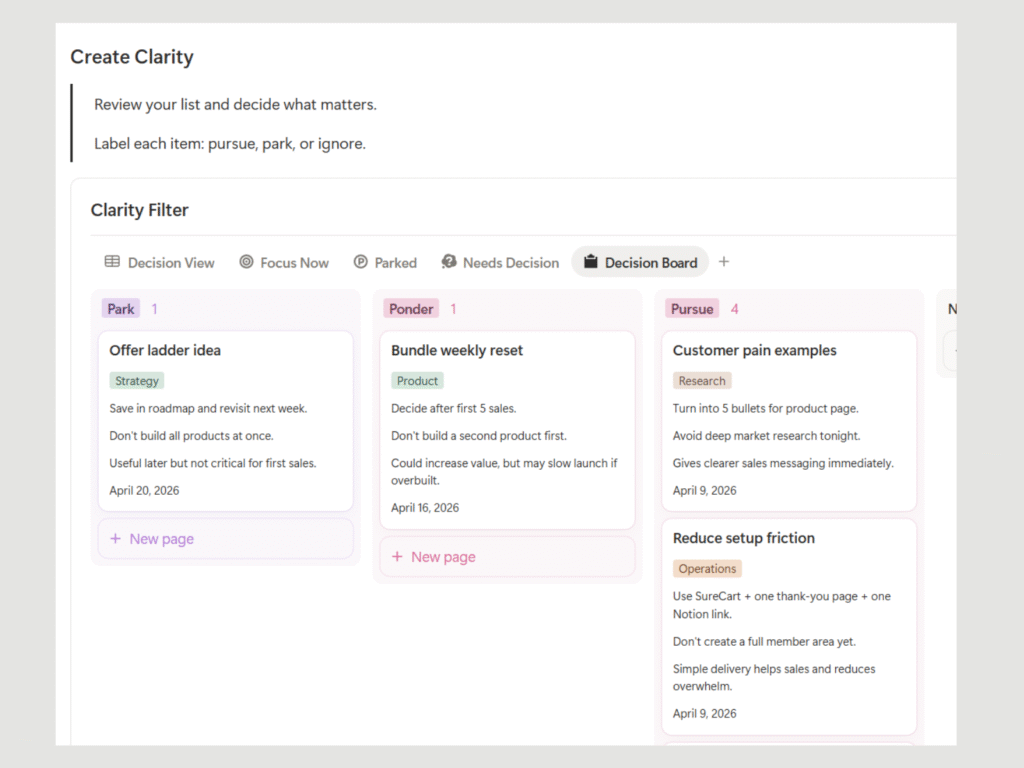Click the Clarity Filter database title

[139, 210]
